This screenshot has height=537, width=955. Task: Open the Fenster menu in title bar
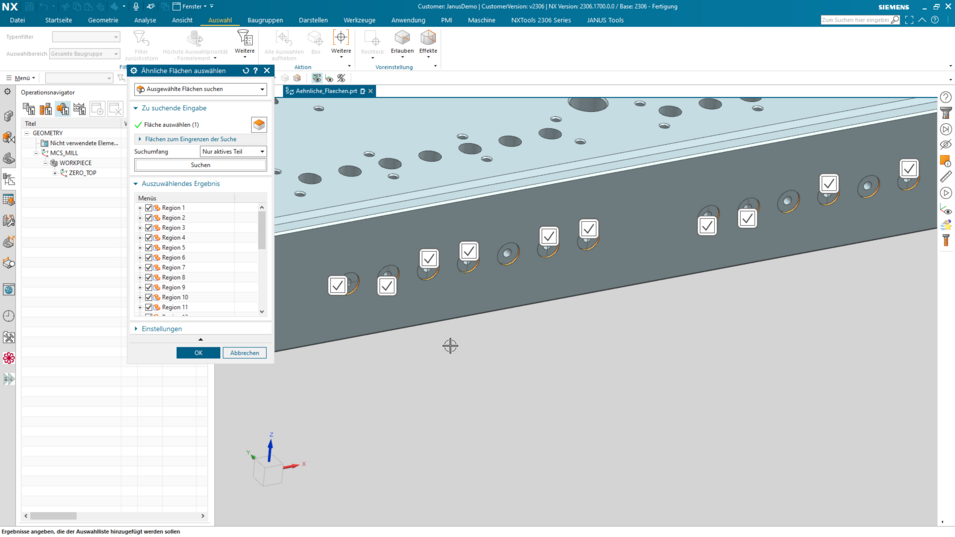click(191, 6)
